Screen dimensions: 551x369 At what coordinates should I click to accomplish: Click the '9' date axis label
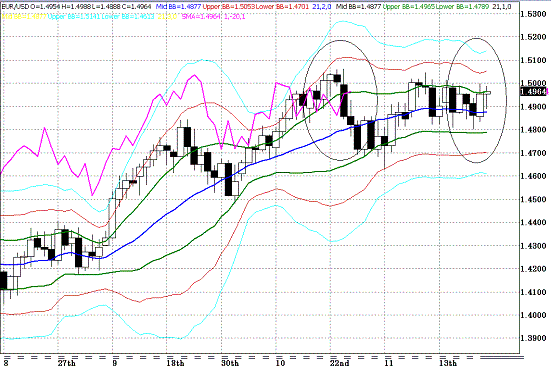tap(115, 363)
